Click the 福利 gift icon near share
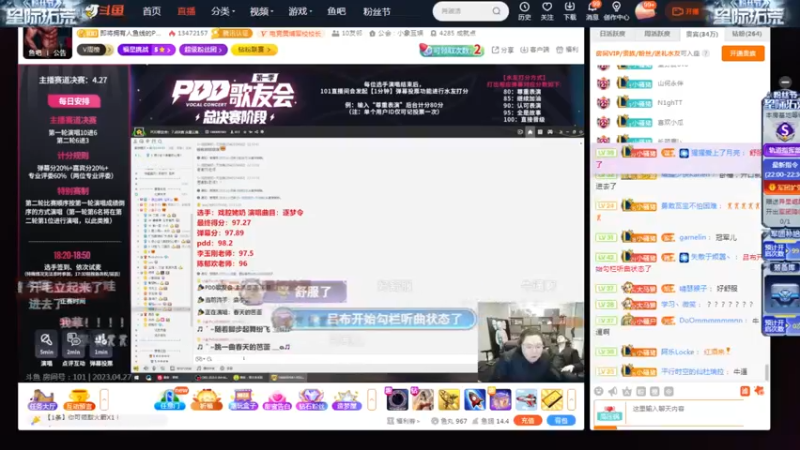Image resolution: width=800 pixels, height=450 pixels. pyautogui.click(x=567, y=49)
